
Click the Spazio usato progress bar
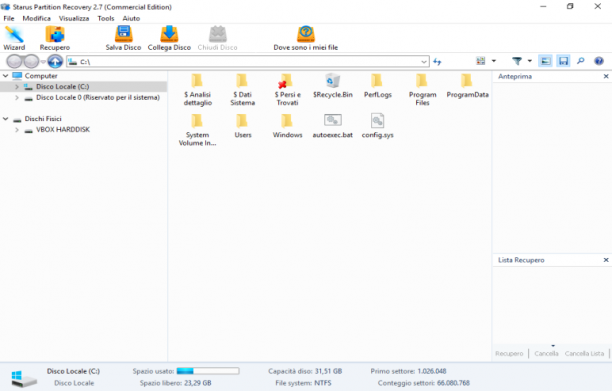(208, 371)
